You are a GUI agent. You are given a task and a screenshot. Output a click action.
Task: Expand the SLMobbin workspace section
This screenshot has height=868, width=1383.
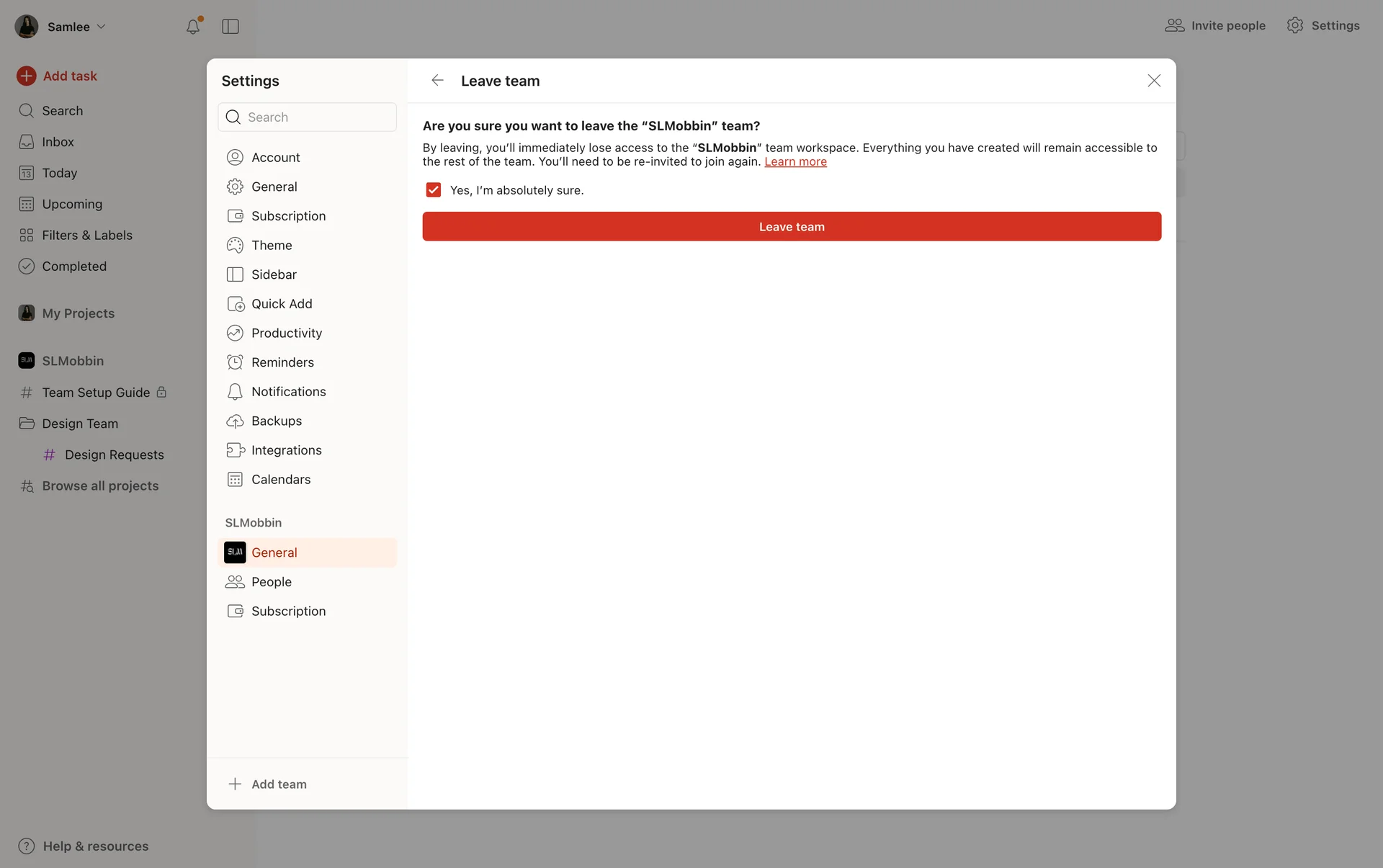tap(72, 361)
